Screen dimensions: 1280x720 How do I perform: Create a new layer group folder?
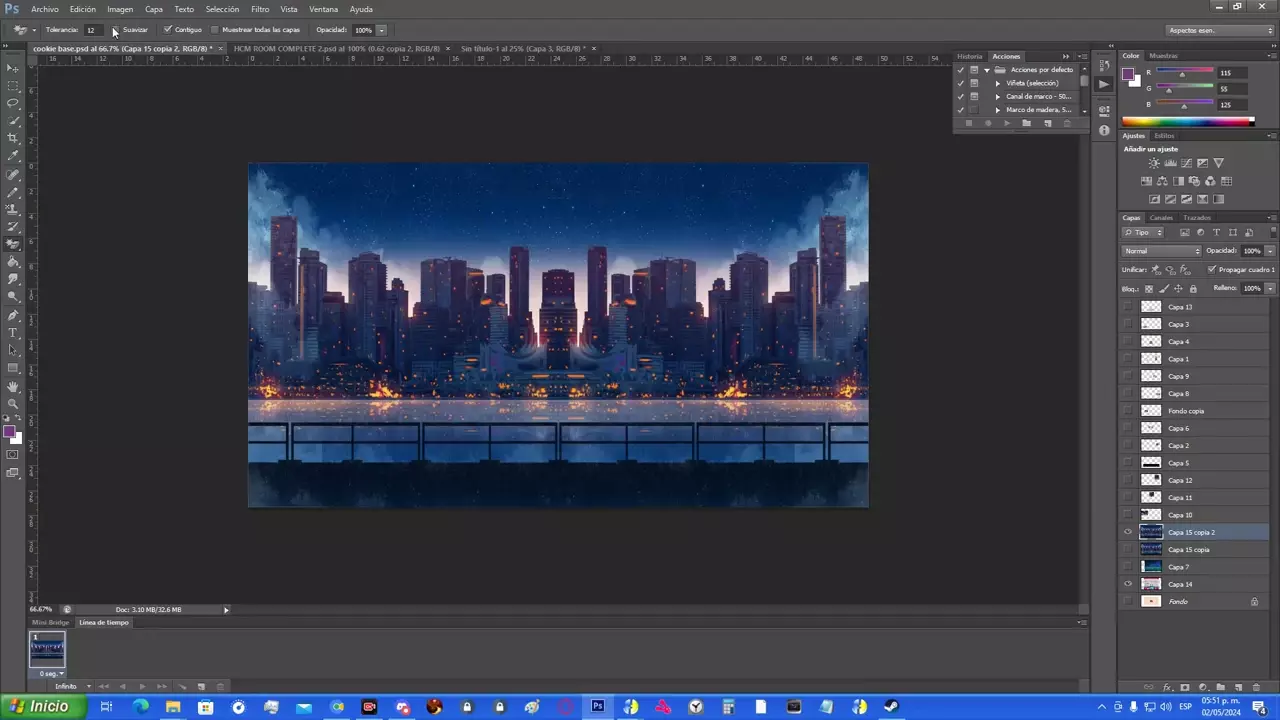tap(1220, 687)
